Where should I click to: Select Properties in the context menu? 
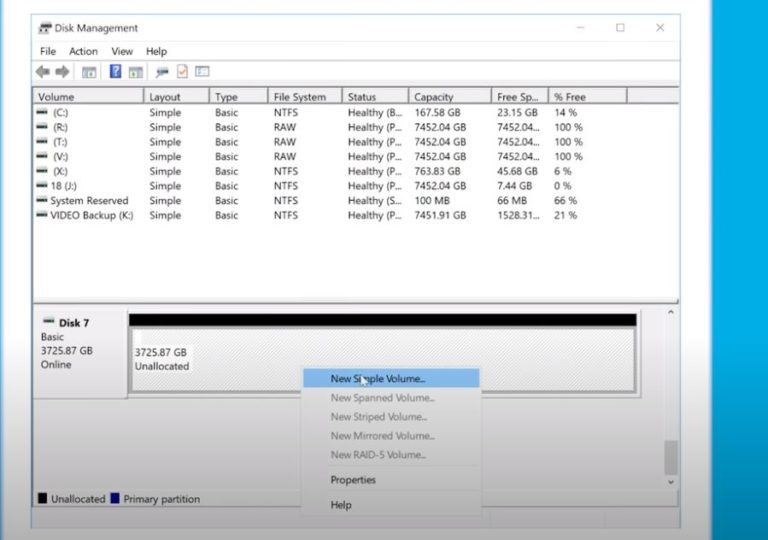[353, 480]
